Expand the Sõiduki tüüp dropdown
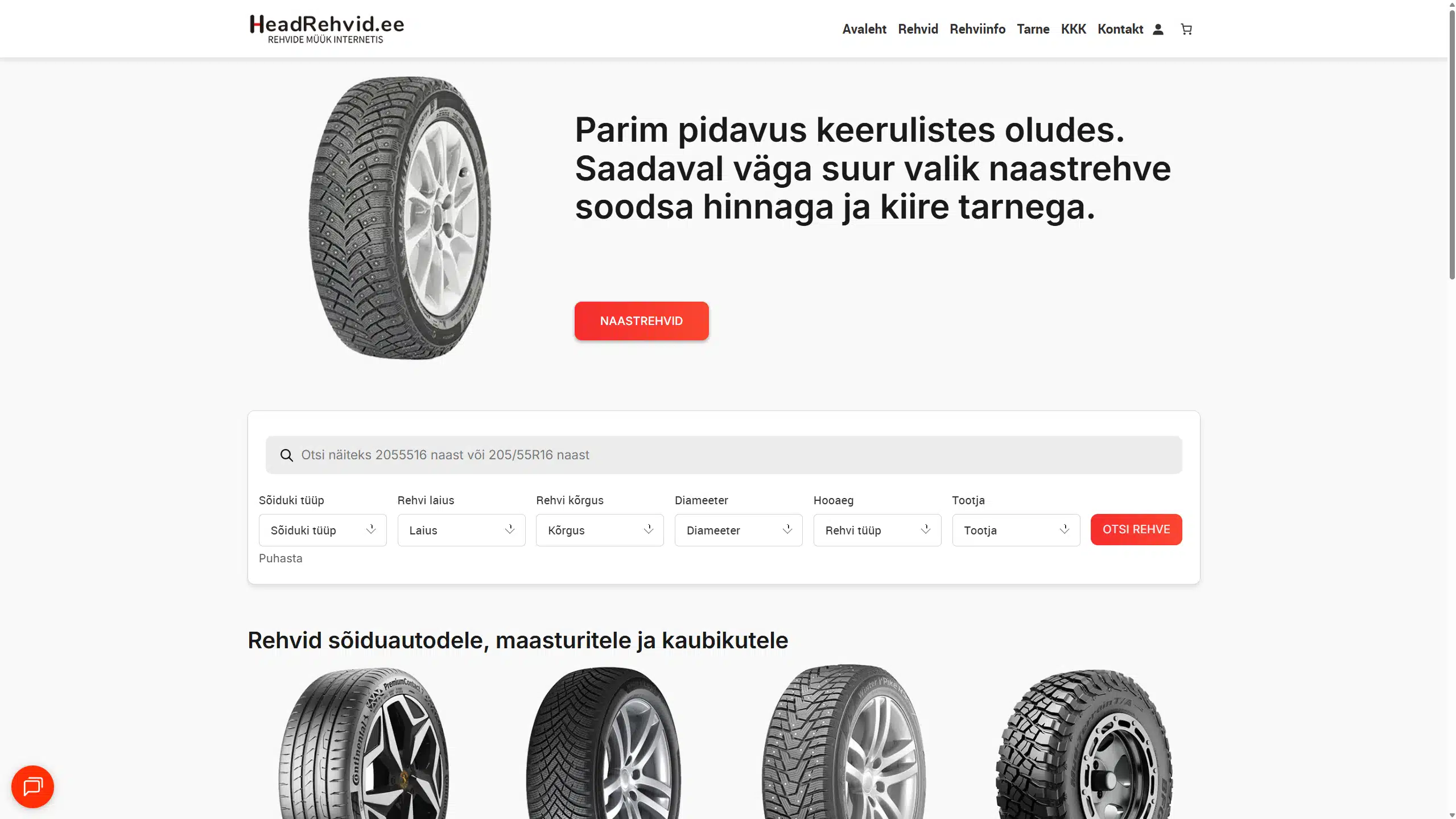 323,530
